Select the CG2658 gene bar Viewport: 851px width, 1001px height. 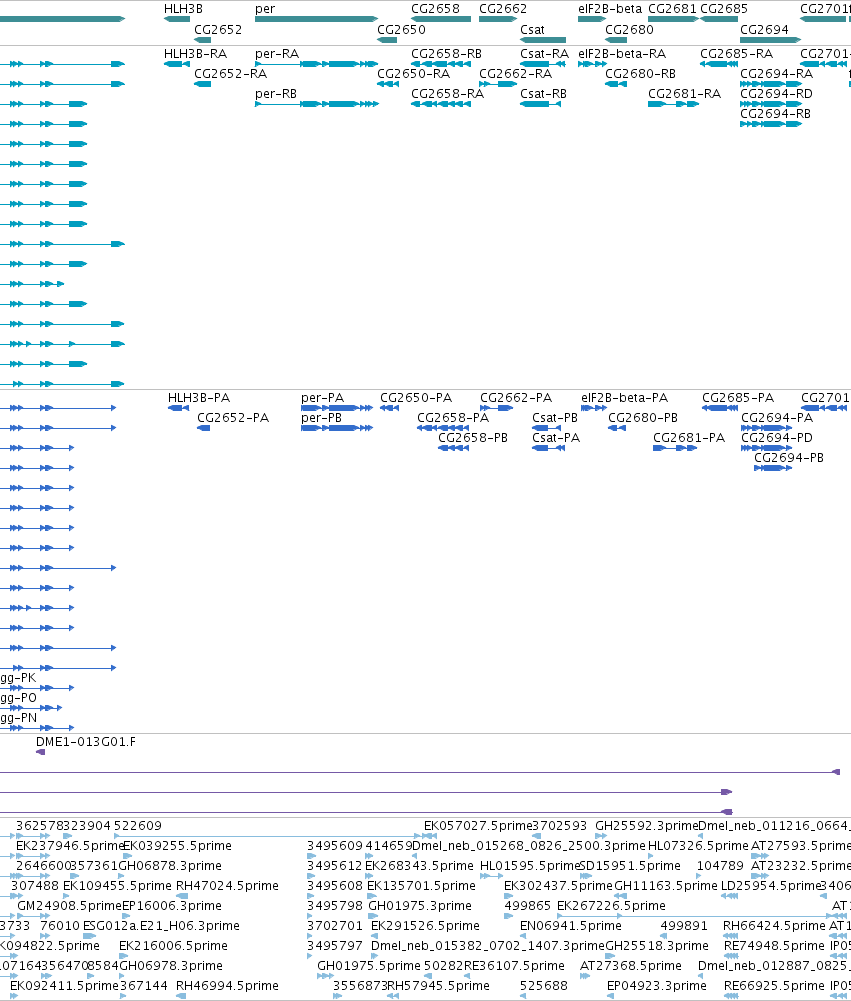(x=441, y=19)
